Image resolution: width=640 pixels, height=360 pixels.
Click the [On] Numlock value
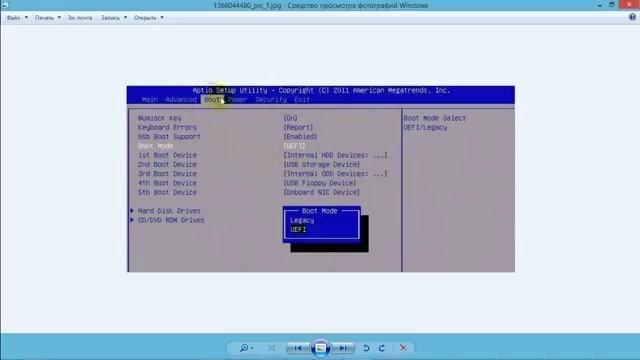pyautogui.click(x=291, y=118)
